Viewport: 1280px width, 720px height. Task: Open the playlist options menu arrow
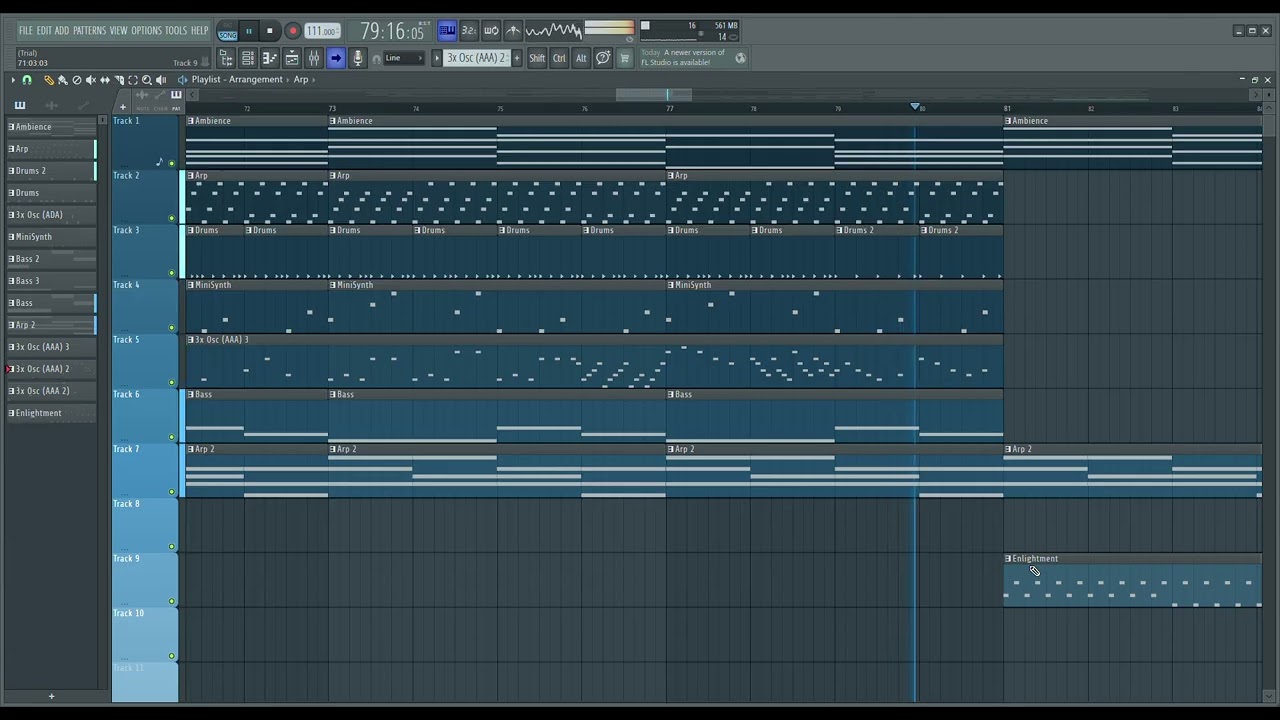pos(13,80)
